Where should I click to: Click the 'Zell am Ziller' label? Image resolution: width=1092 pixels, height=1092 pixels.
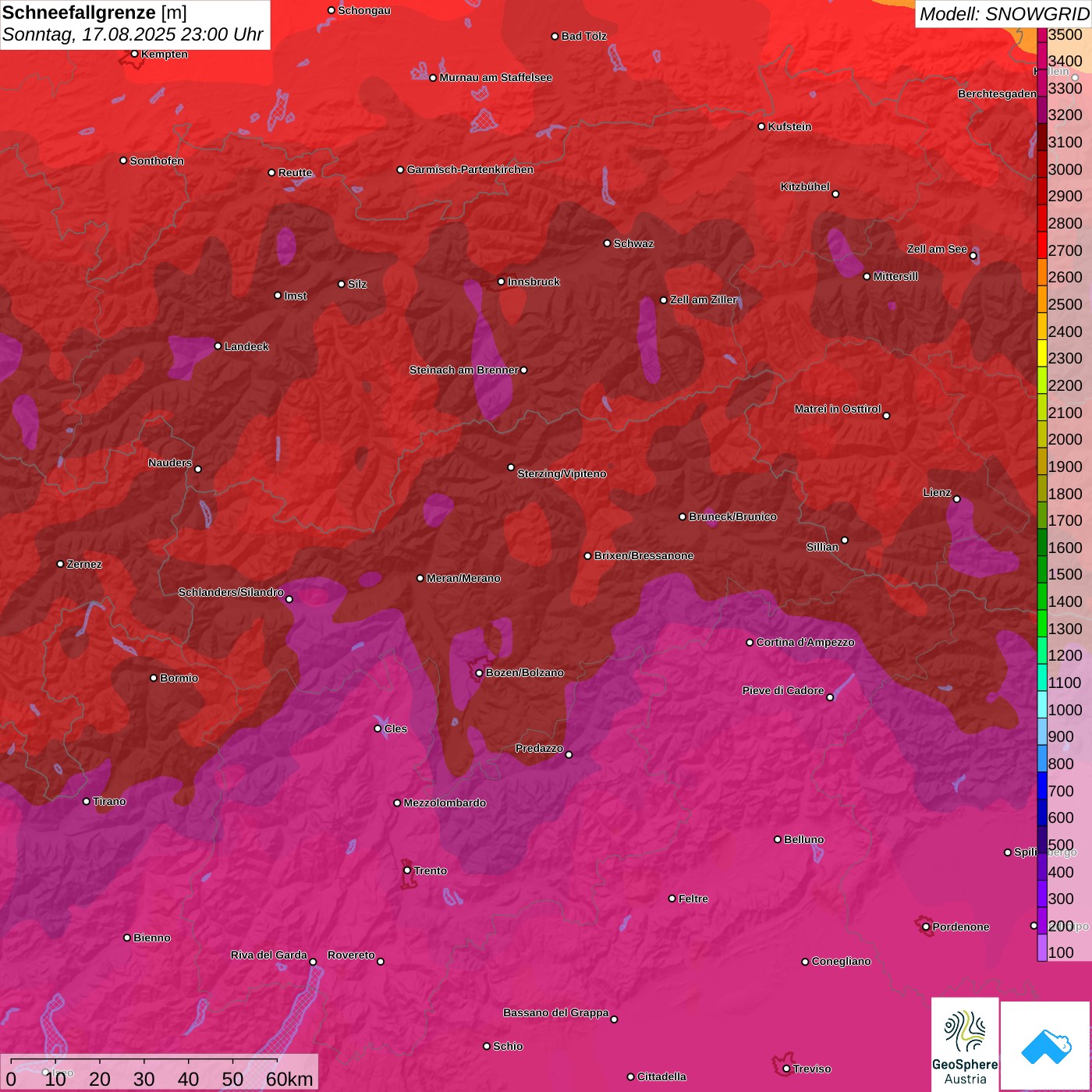click(x=704, y=300)
